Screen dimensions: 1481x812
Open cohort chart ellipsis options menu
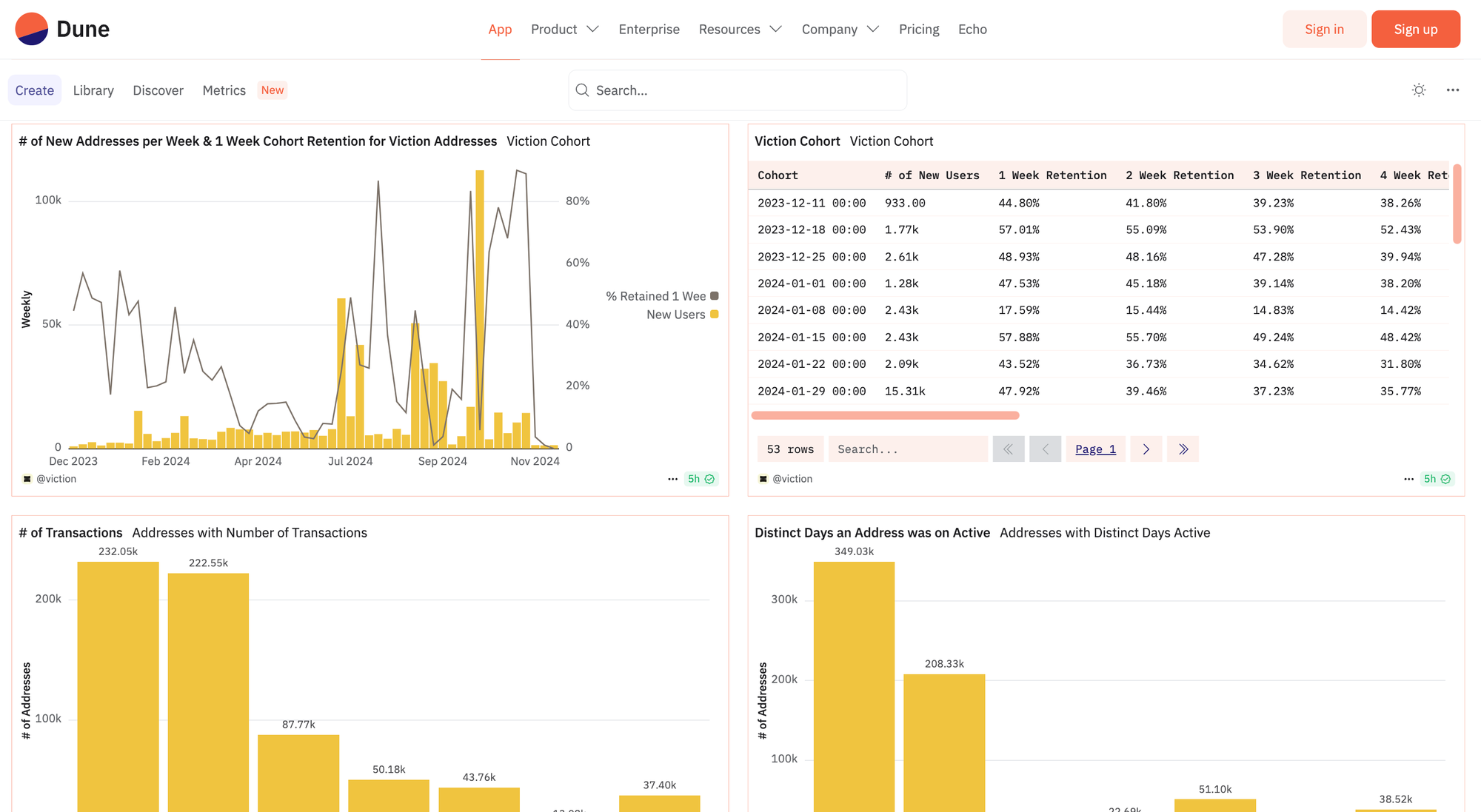(672, 479)
